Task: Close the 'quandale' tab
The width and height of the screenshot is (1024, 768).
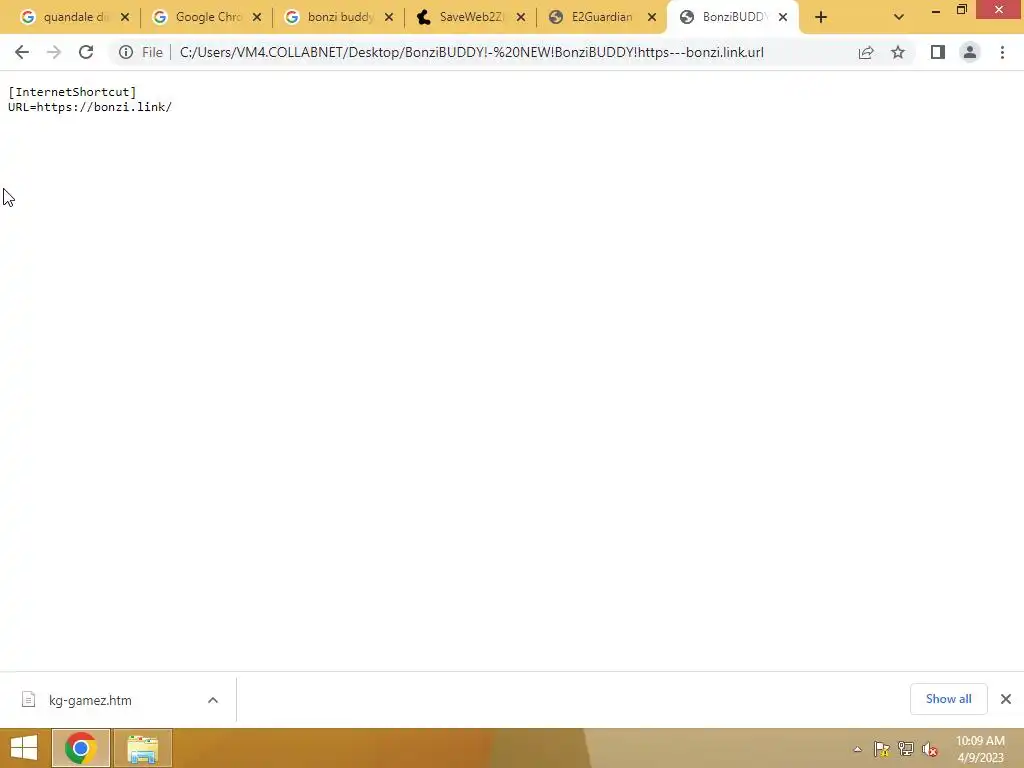Action: click(x=125, y=18)
